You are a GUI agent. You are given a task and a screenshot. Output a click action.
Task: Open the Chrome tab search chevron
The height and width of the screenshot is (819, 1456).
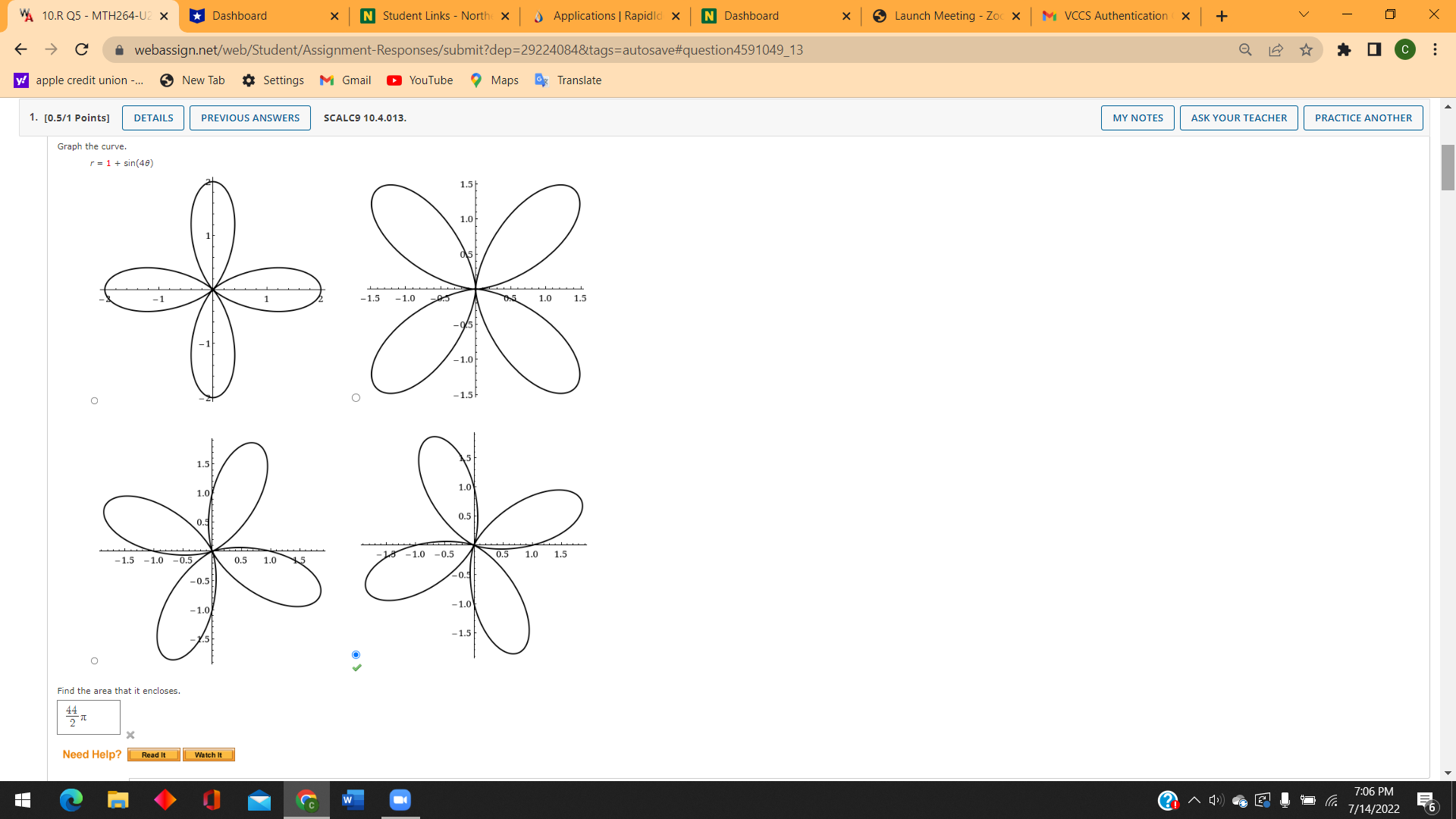coord(1303,15)
